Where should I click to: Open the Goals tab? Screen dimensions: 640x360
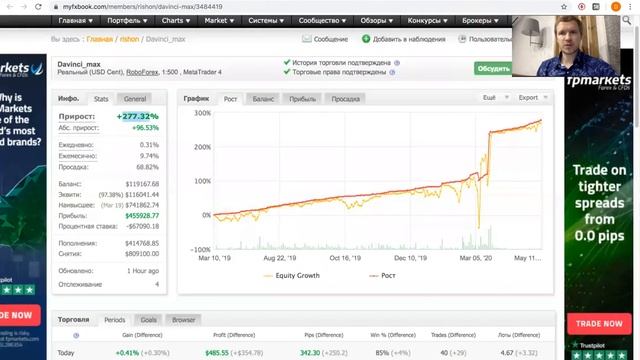tap(149, 320)
